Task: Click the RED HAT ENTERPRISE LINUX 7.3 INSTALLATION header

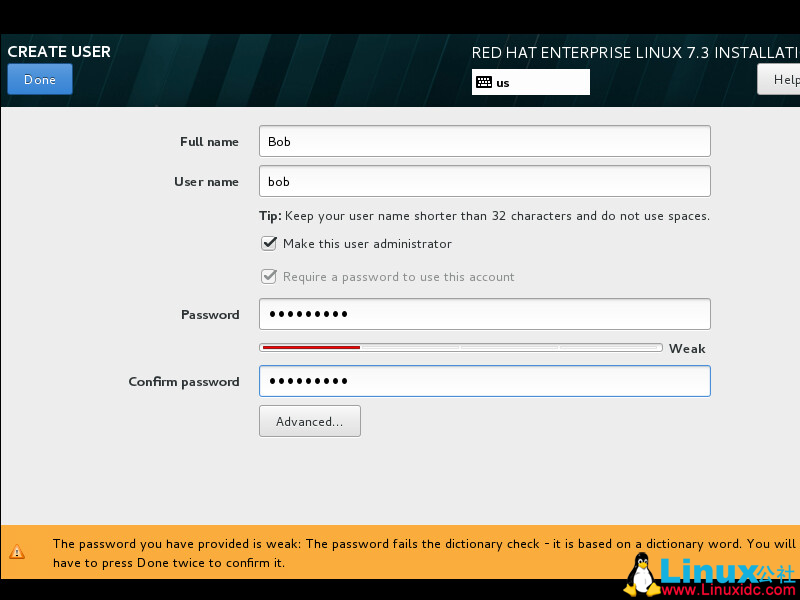Action: (x=635, y=52)
